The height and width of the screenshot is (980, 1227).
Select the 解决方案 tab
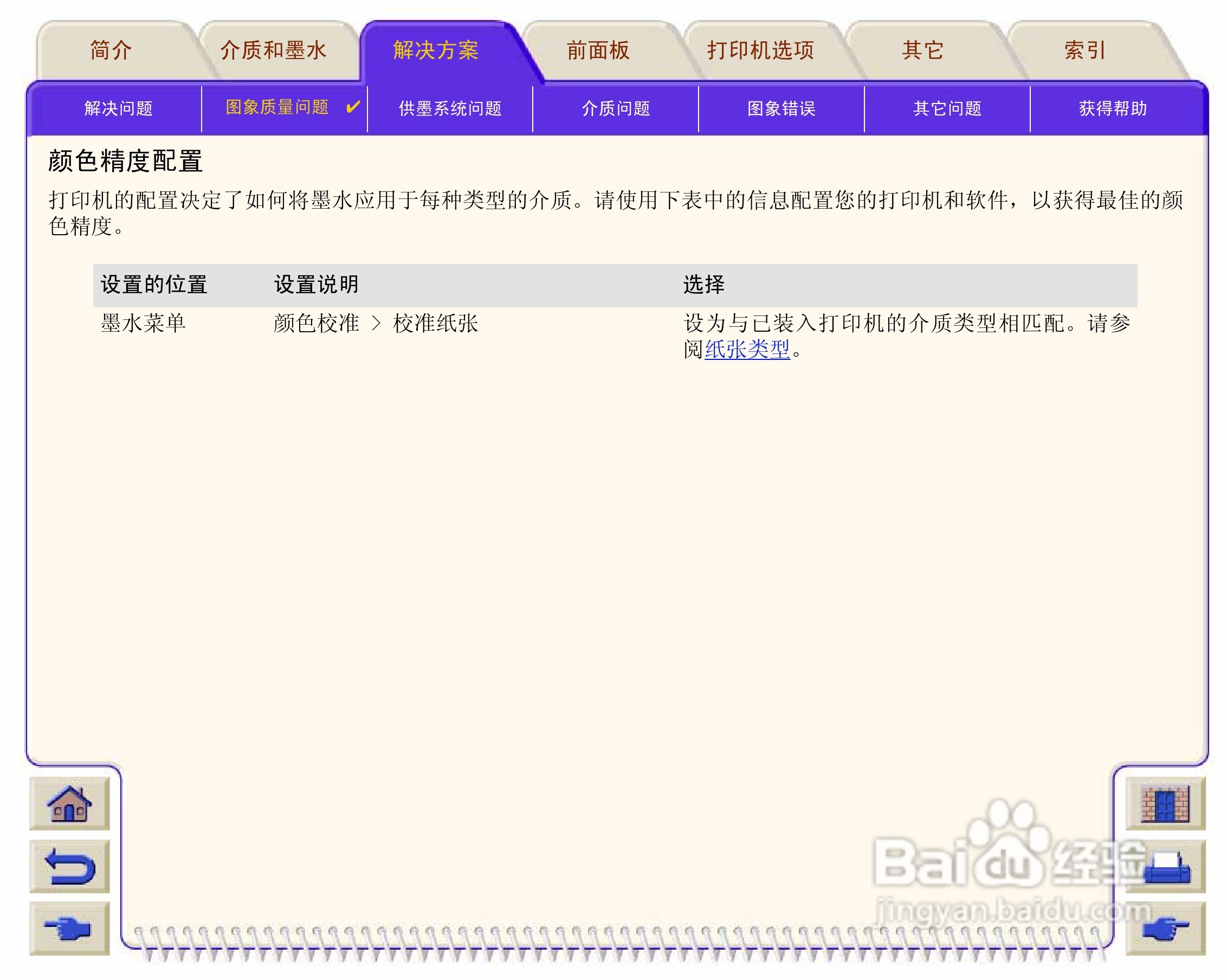435,50
